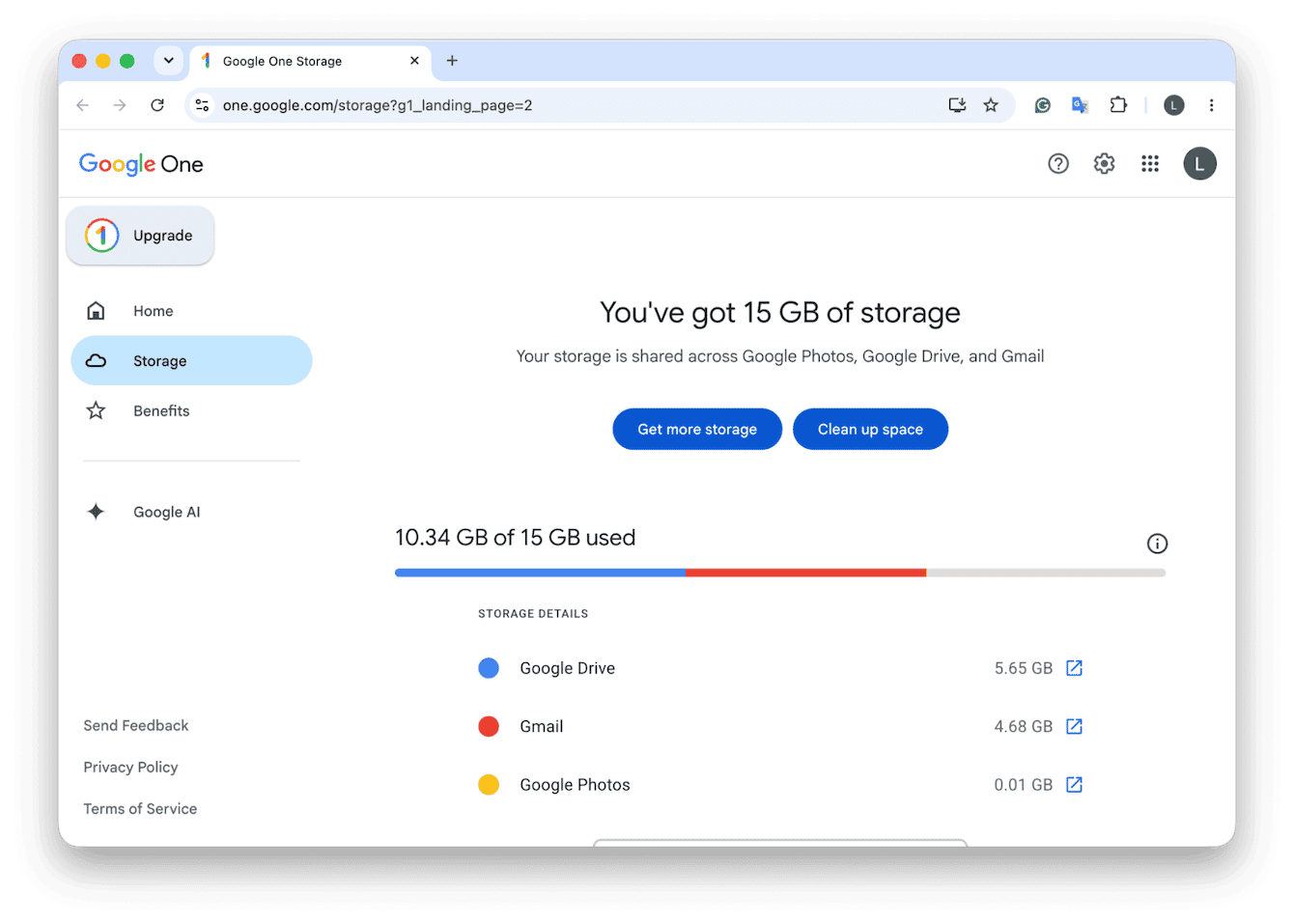Open Privacy Policy link

tap(130, 768)
